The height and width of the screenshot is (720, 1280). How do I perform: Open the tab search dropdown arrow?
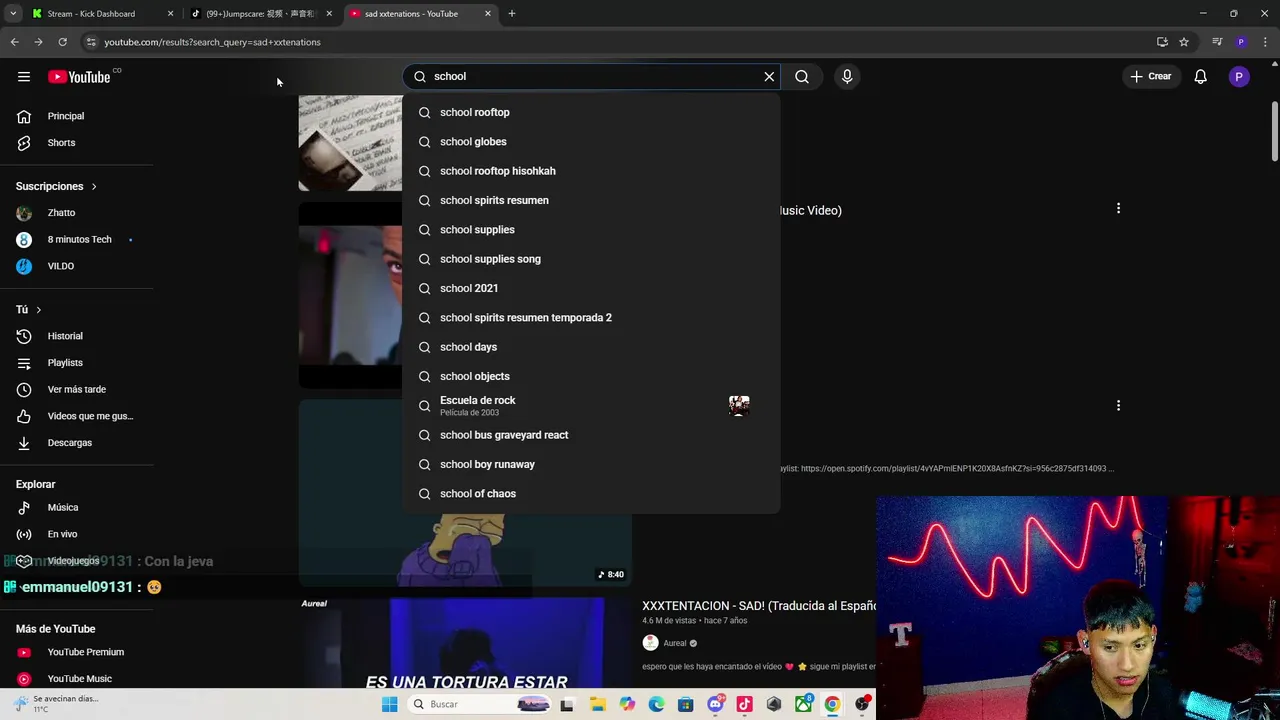[13, 14]
